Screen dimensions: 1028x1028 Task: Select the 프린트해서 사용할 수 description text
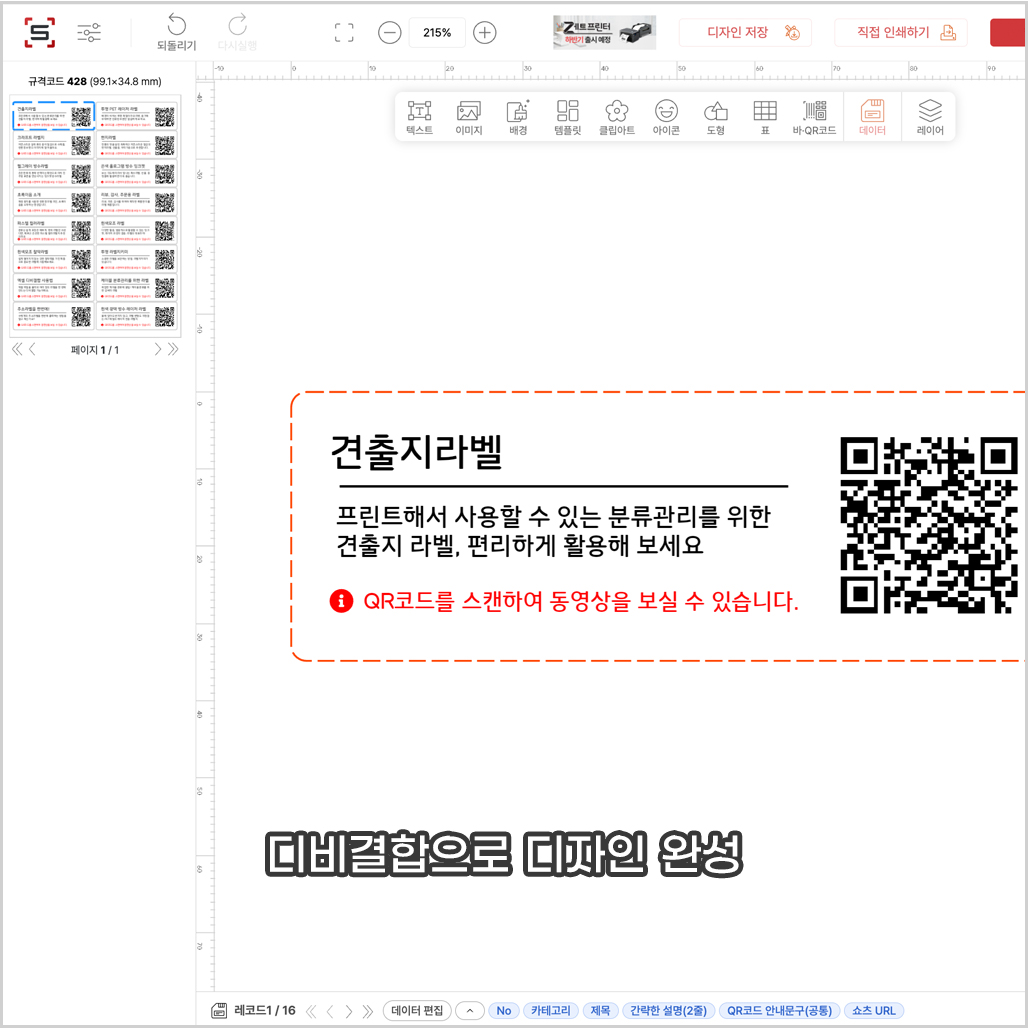(553, 531)
